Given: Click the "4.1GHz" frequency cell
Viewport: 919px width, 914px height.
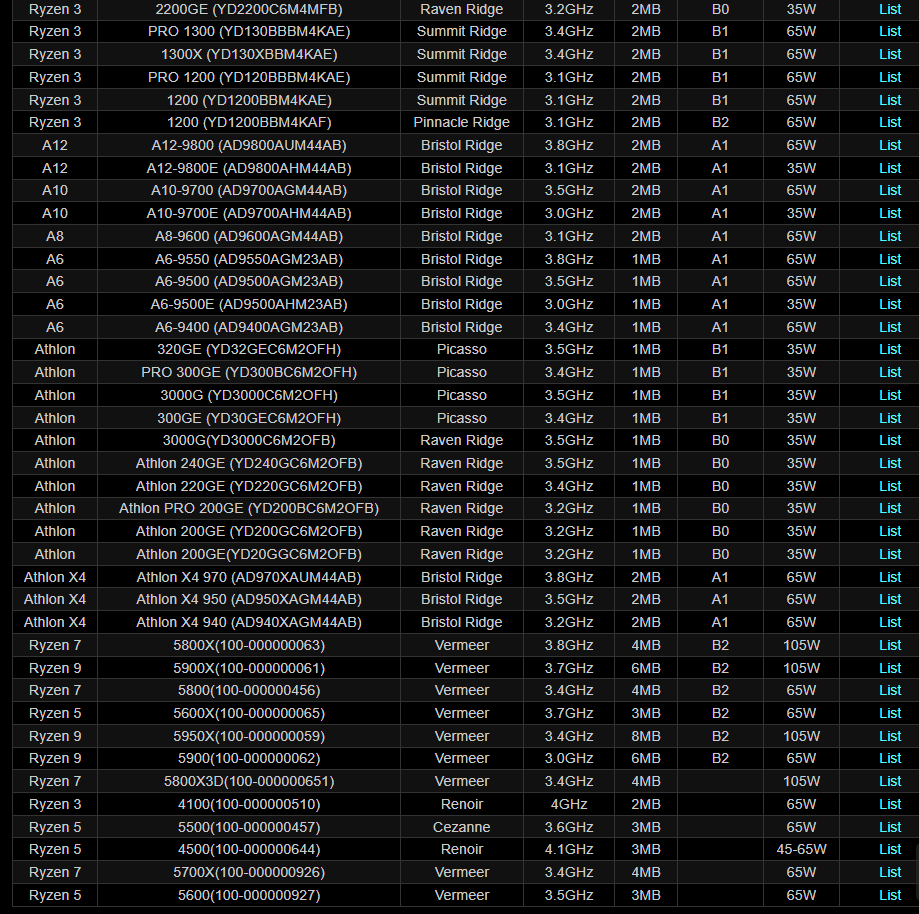Looking at the screenshot, I should [569, 849].
